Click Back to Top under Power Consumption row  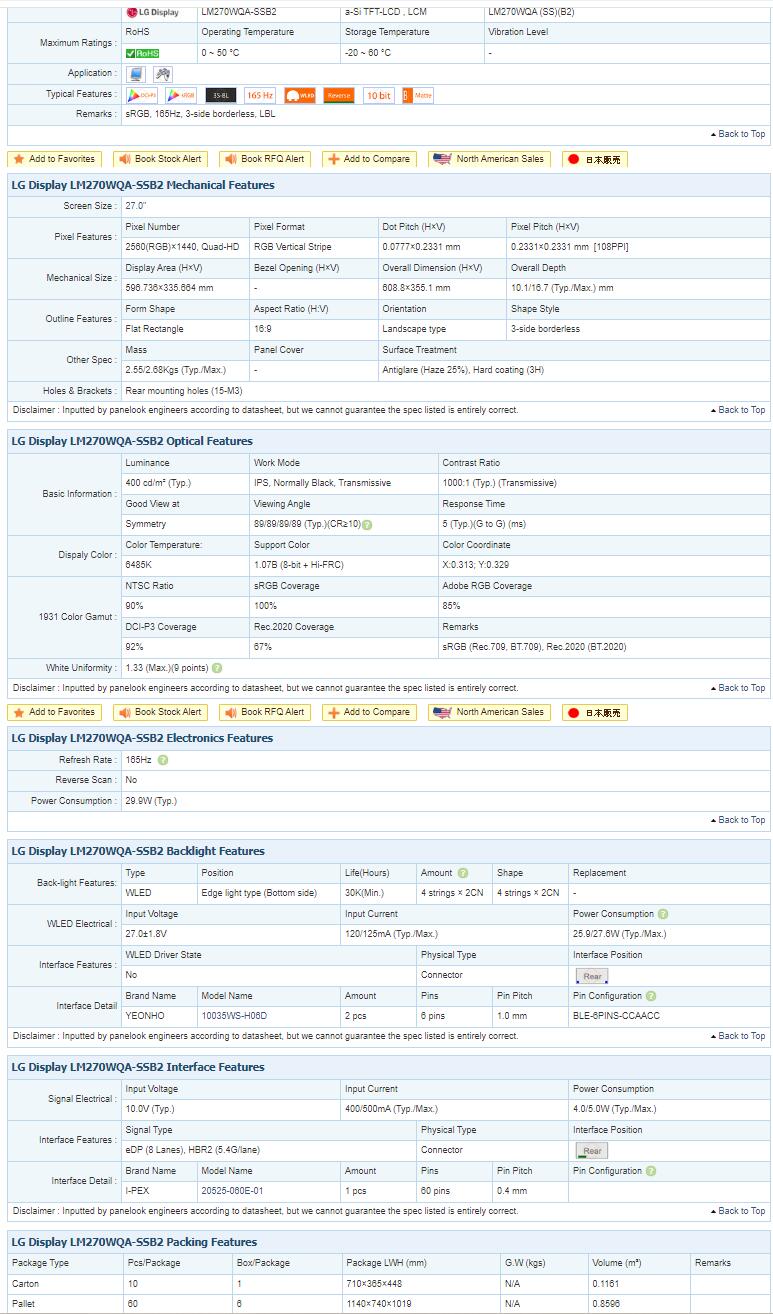click(738, 820)
